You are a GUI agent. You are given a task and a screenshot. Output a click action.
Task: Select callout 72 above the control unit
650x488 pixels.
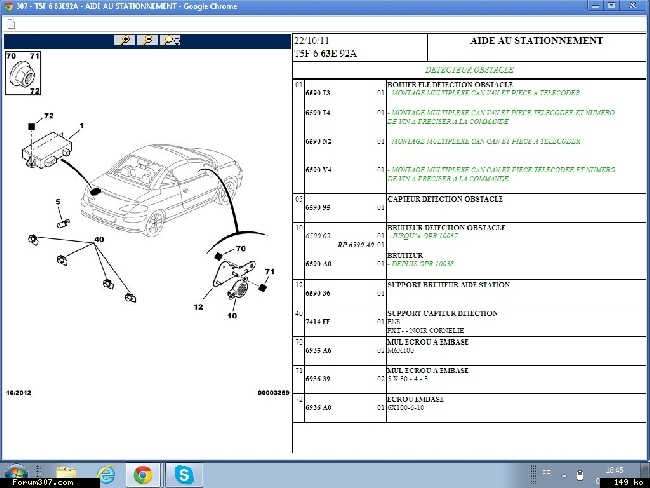click(x=49, y=116)
